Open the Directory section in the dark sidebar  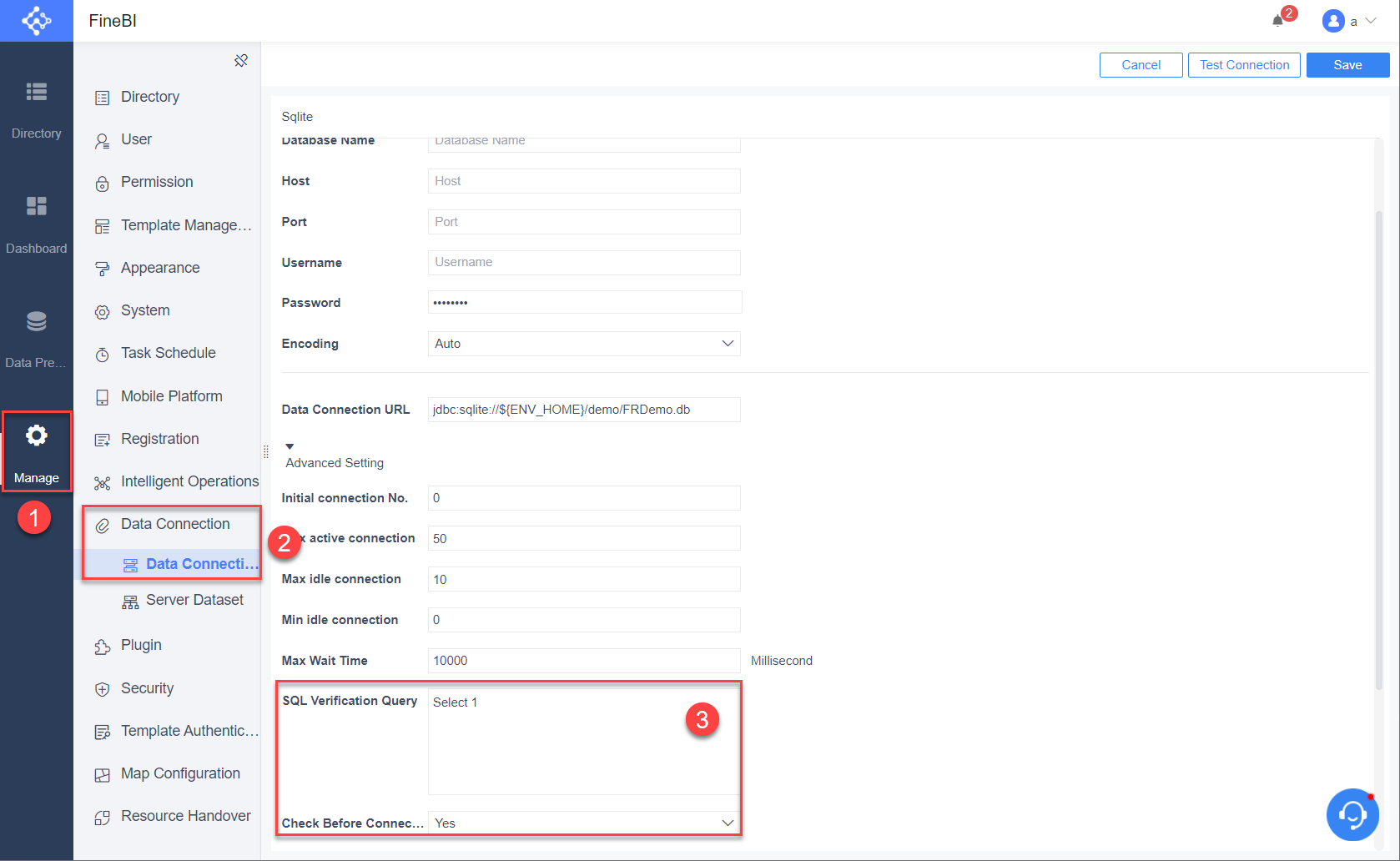pos(36,109)
